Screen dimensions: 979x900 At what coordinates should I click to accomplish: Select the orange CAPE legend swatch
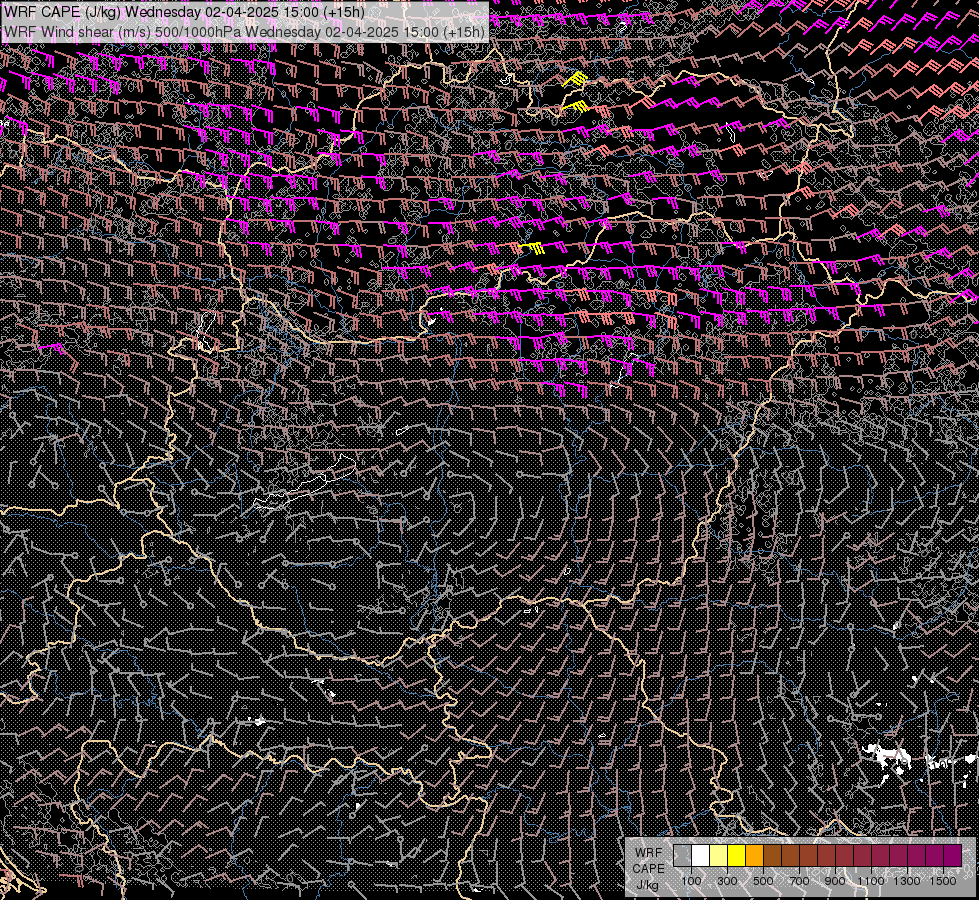click(754, 856)
